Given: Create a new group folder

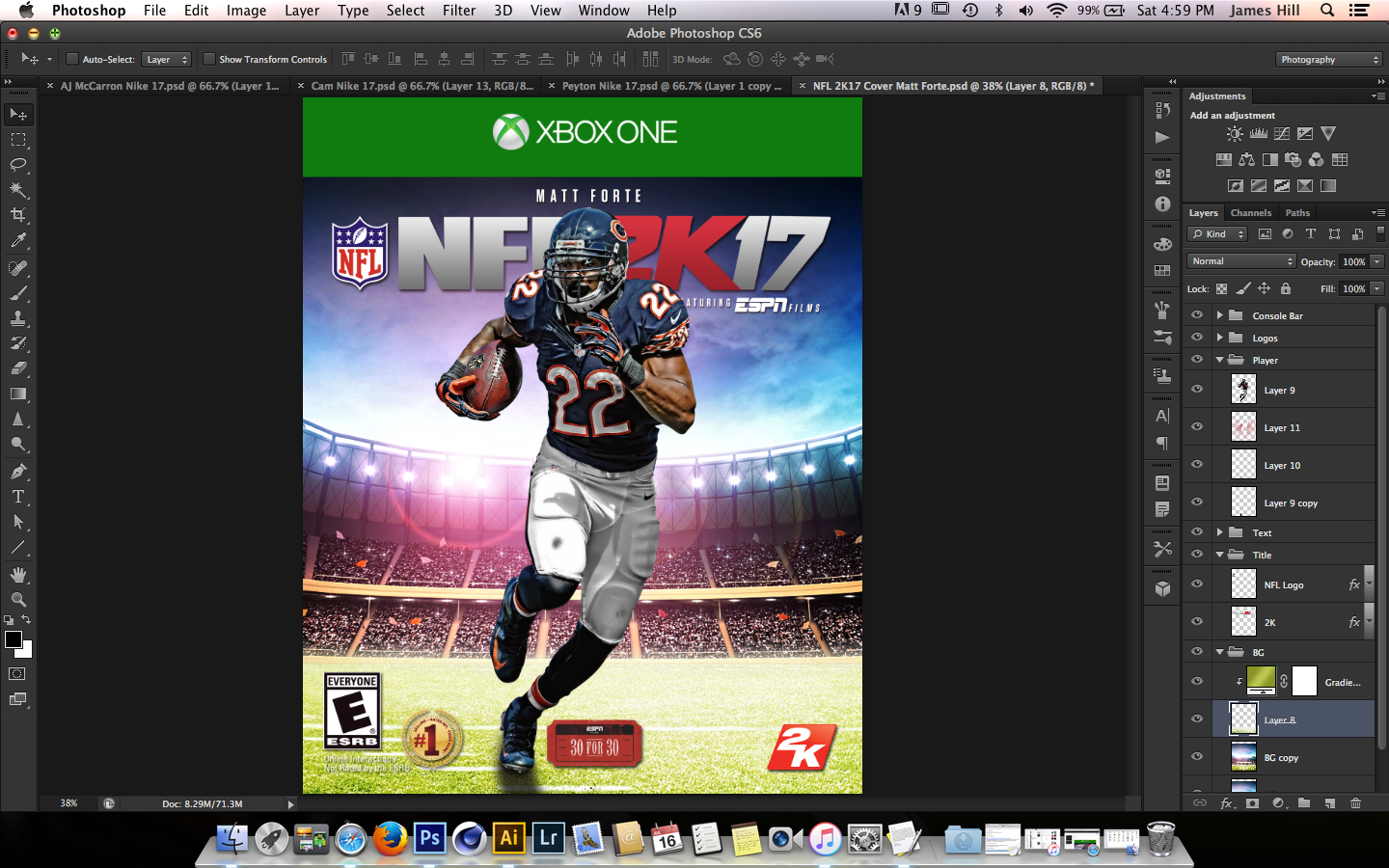Looking at the screenshot, I should pyautogui.click(x=1304, y=802).
